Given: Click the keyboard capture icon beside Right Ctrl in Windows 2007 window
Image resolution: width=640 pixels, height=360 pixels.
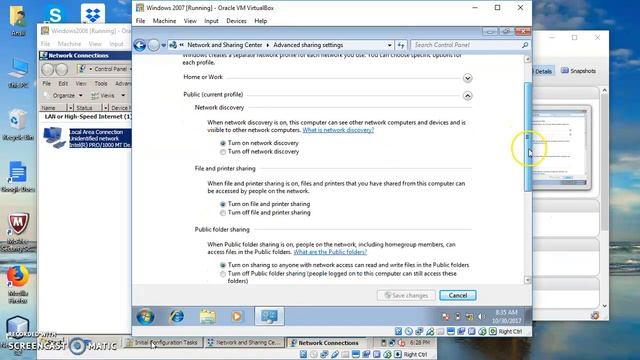Looking at the screenshot, I should pos(493,331).
